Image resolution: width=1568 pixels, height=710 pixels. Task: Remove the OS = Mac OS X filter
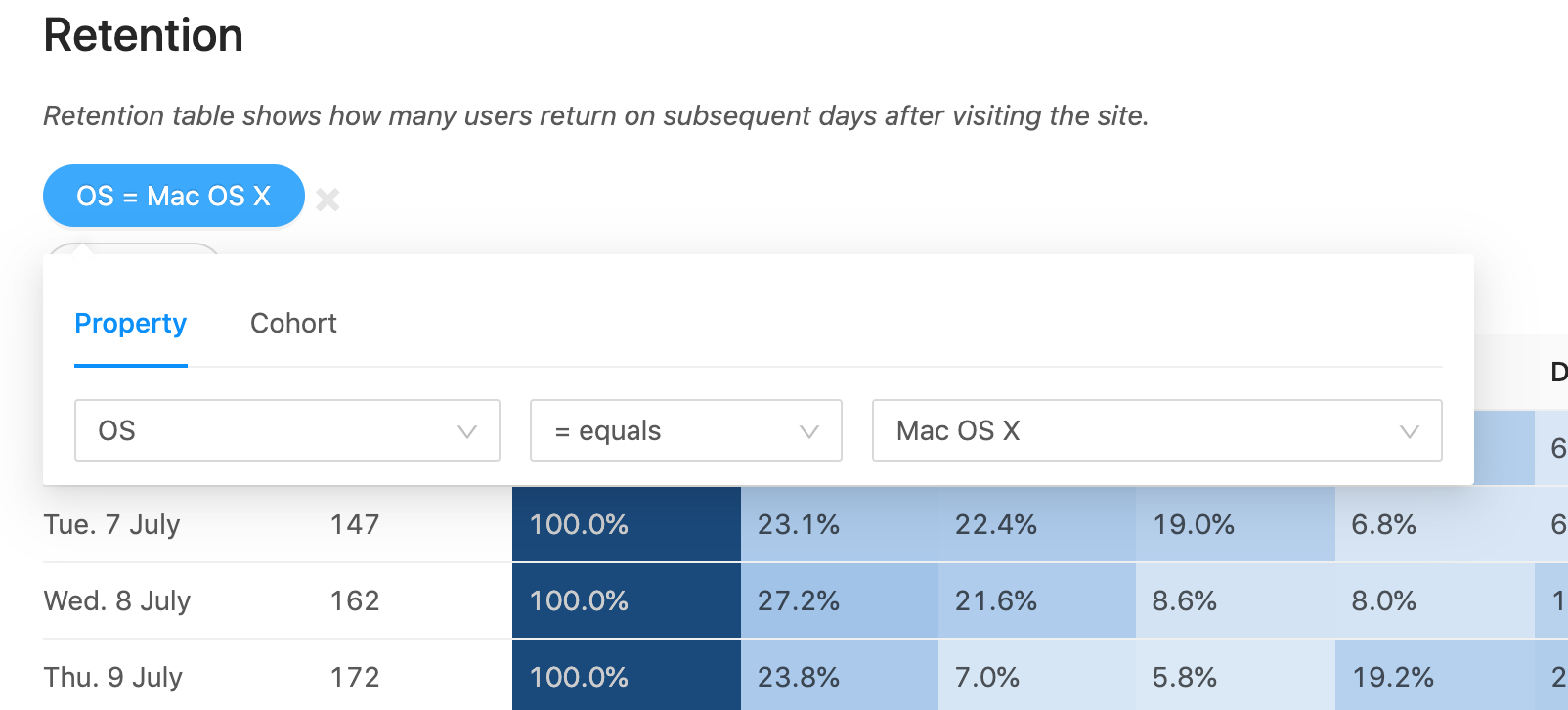[x=328, y=200]
